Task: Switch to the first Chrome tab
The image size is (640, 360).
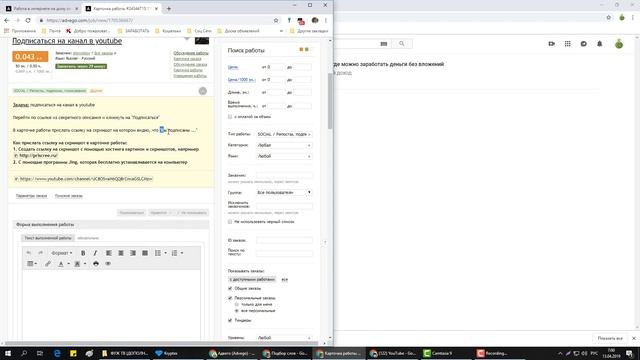Action: tap(41, 8)
